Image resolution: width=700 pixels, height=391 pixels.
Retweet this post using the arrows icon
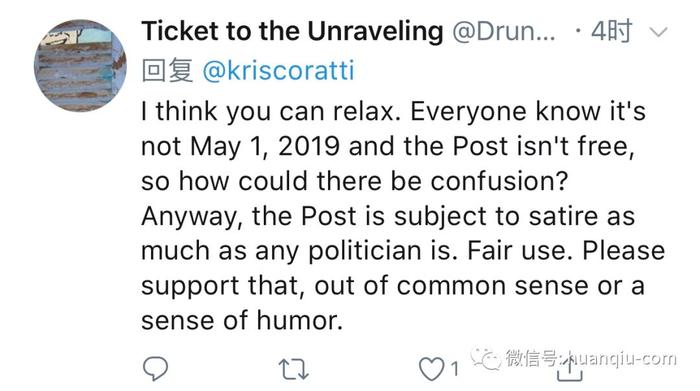coord(293,370)
